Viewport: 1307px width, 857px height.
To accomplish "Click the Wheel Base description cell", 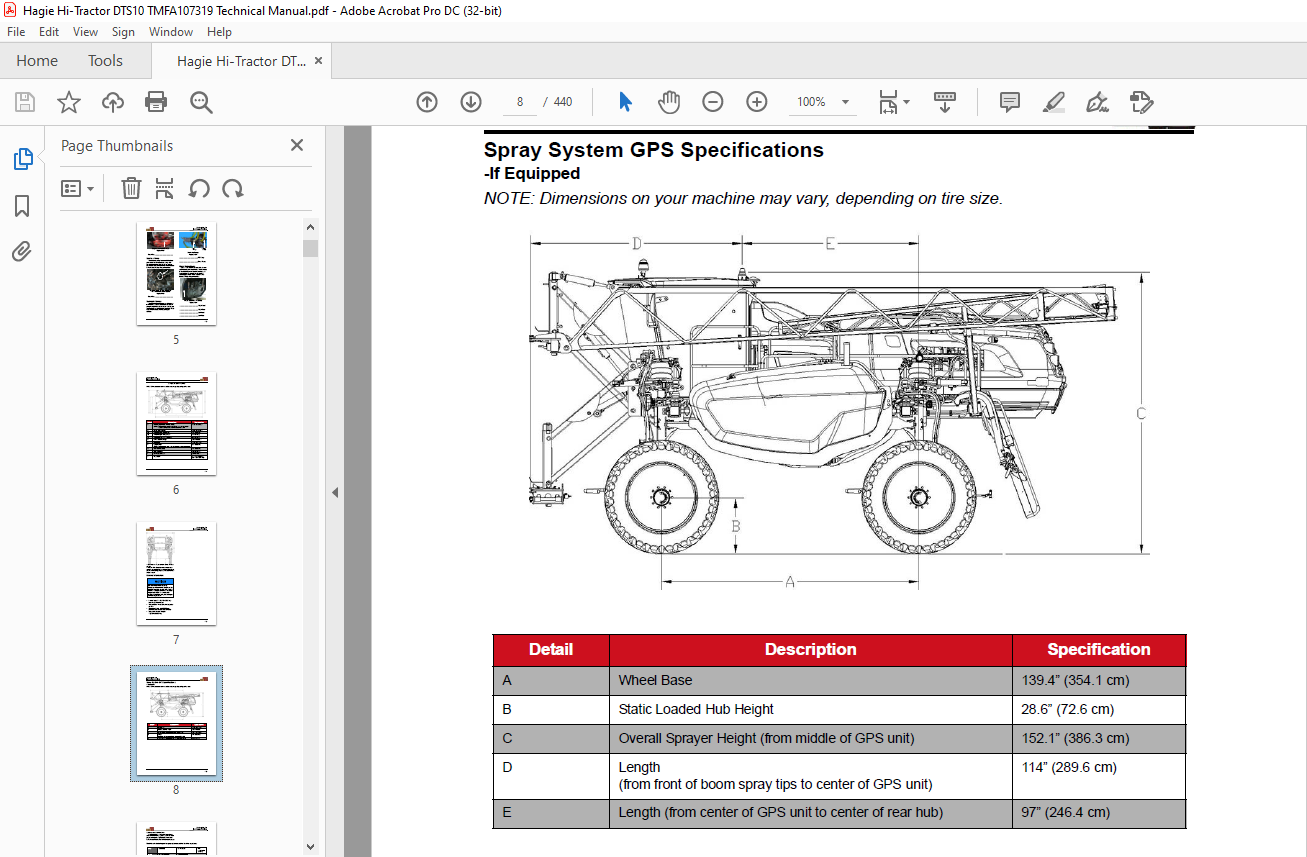I will pyautogui.click(x=810, y=680).
